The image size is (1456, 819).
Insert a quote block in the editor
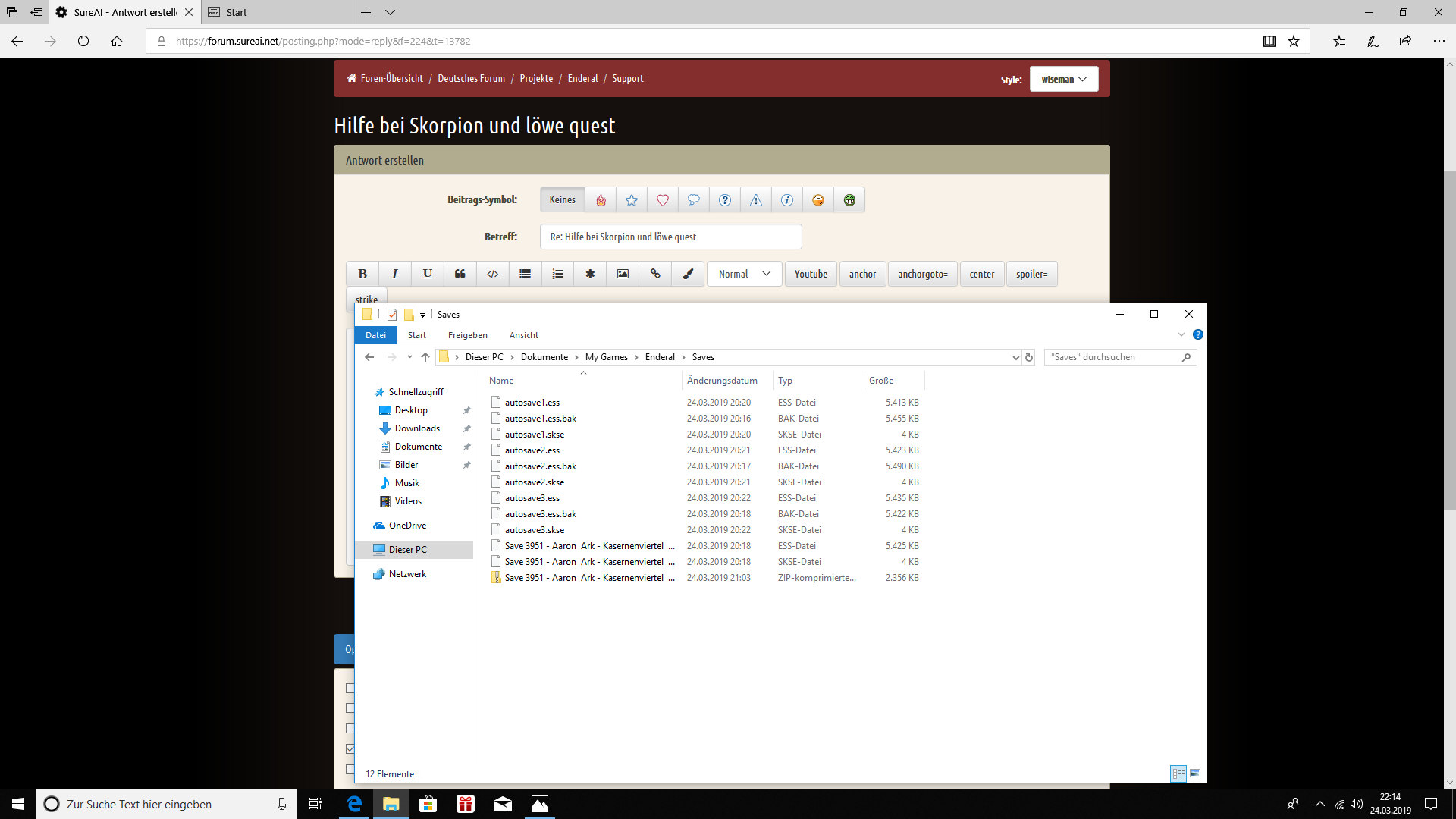pos(460,274)
